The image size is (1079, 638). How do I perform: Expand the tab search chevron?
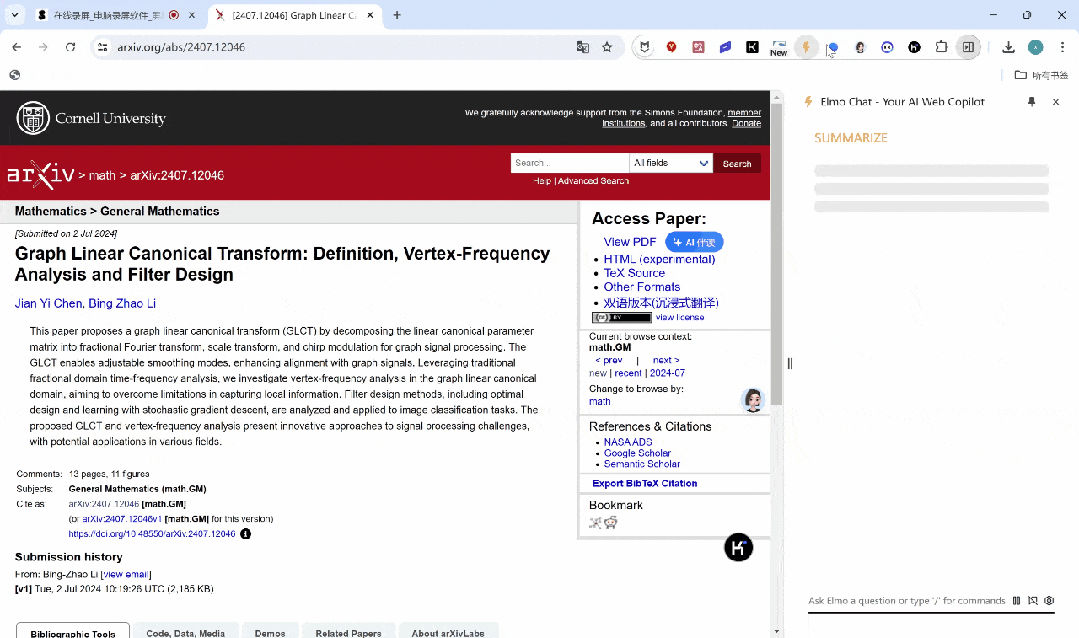point(15,15)
